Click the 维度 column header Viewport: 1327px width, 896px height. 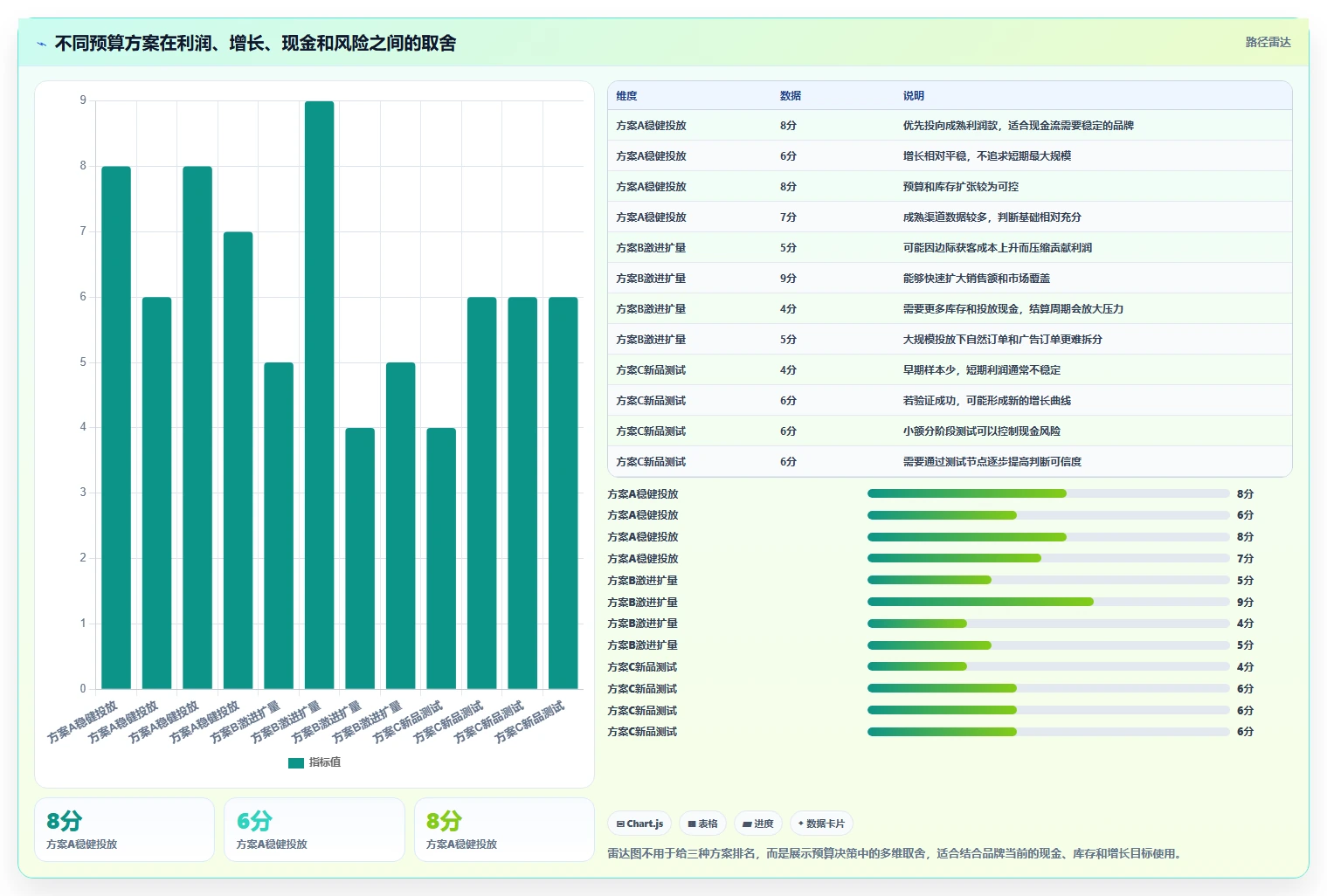626,96
